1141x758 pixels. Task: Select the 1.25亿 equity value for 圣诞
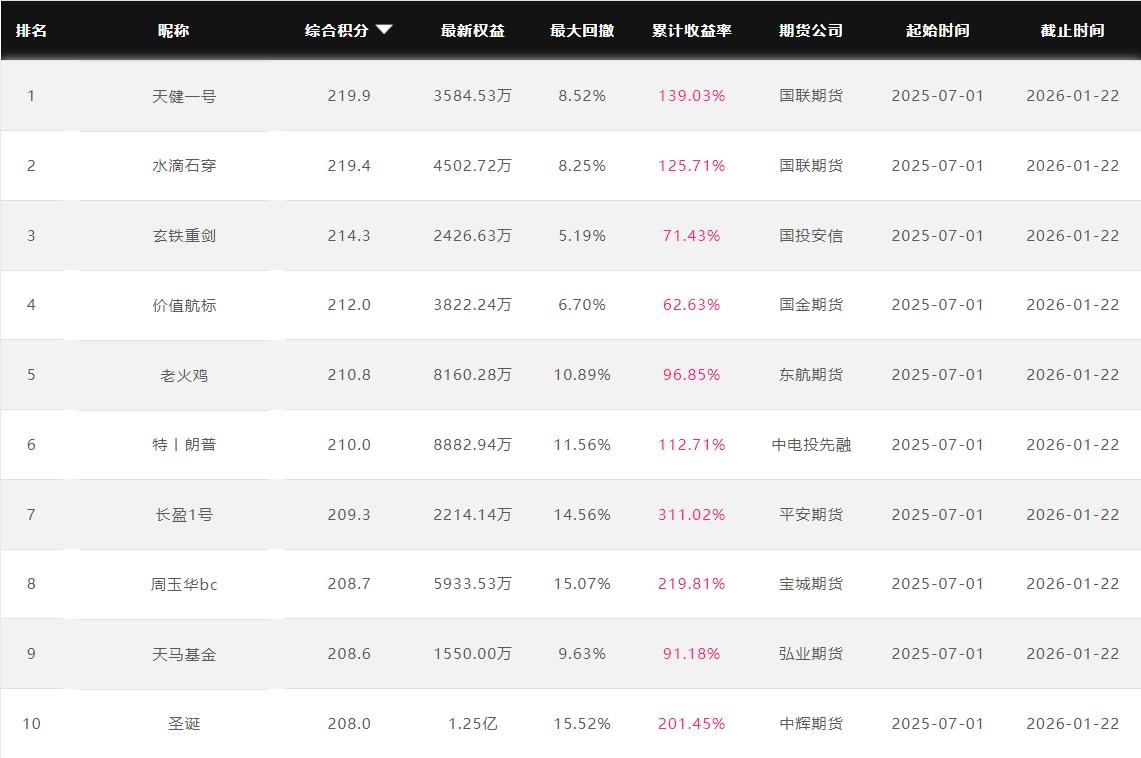(x=472, y=724)
